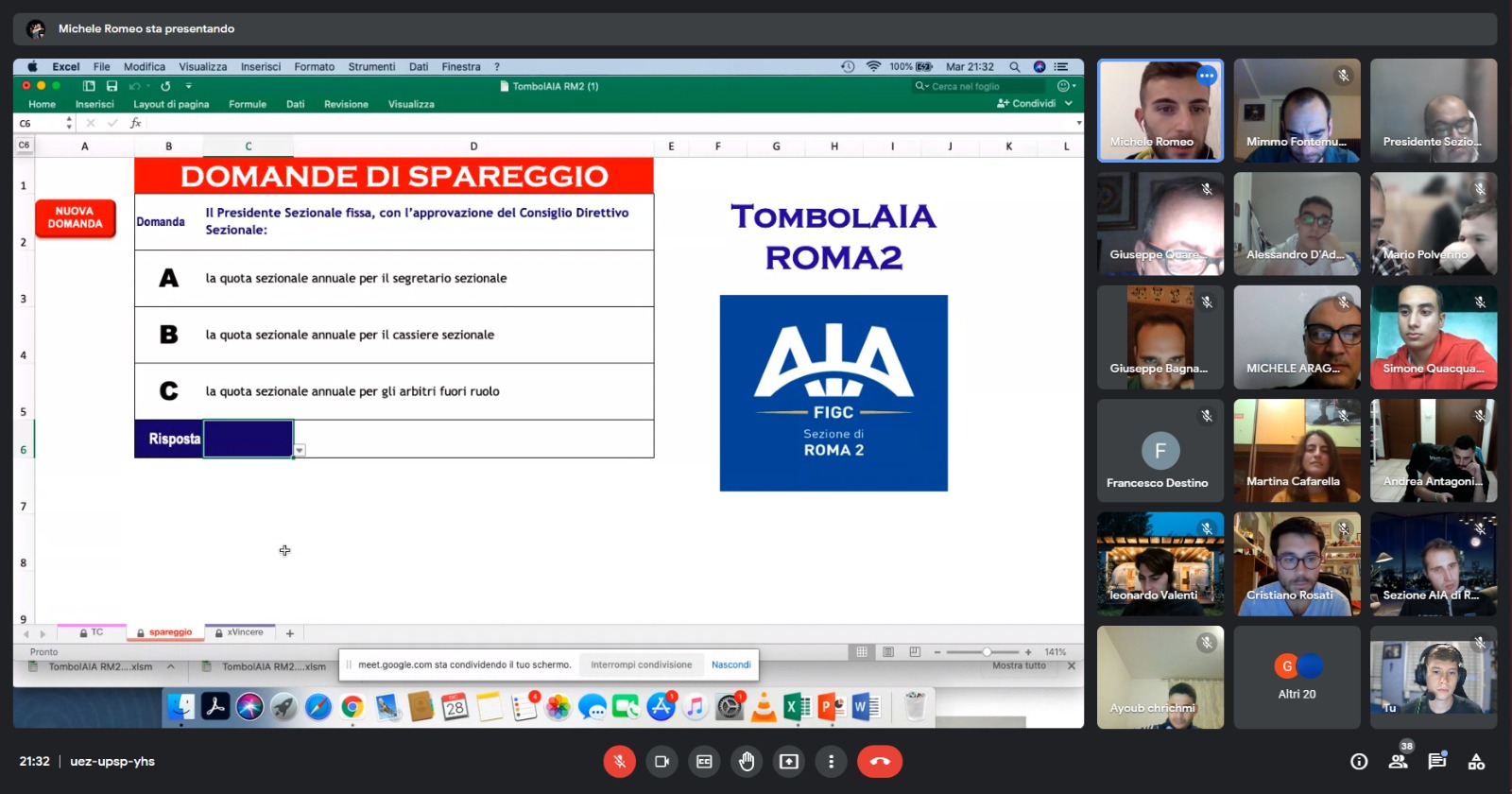Open Spotlight search in the menu bar

point(1014,67)
